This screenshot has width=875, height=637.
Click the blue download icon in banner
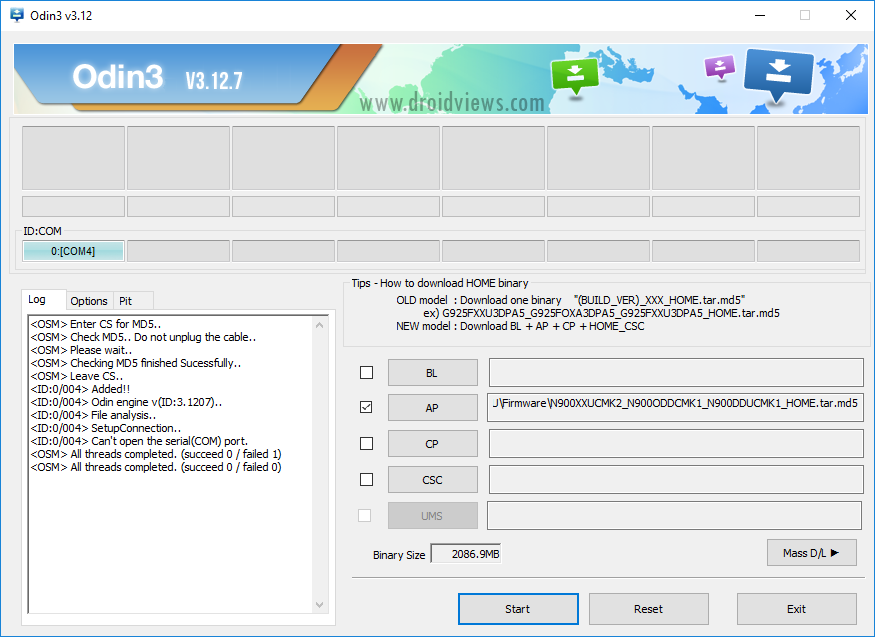778,74
